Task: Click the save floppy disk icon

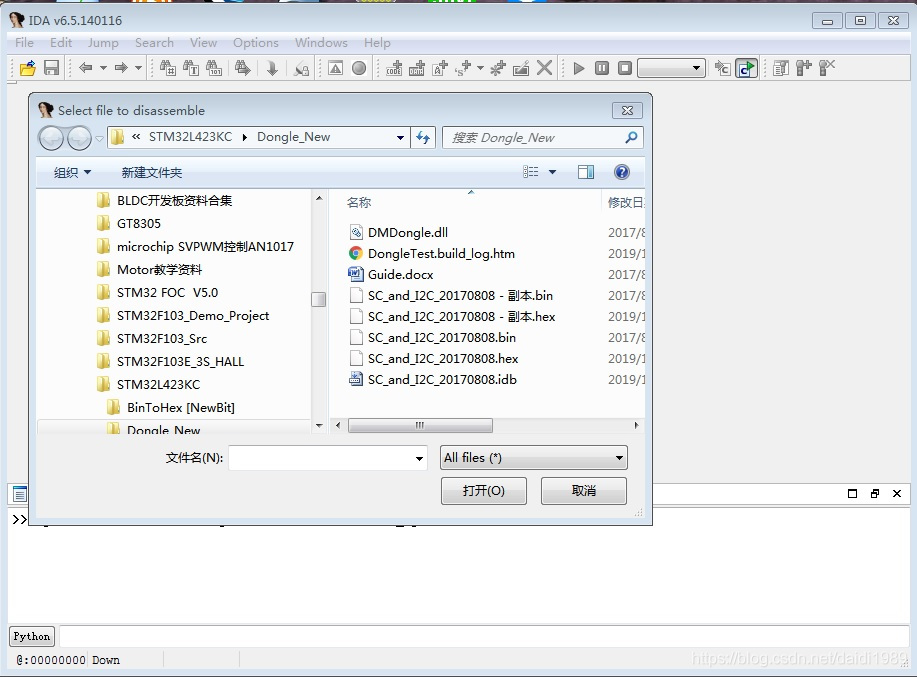Action: pyautogui.click(x=51, y=68)
